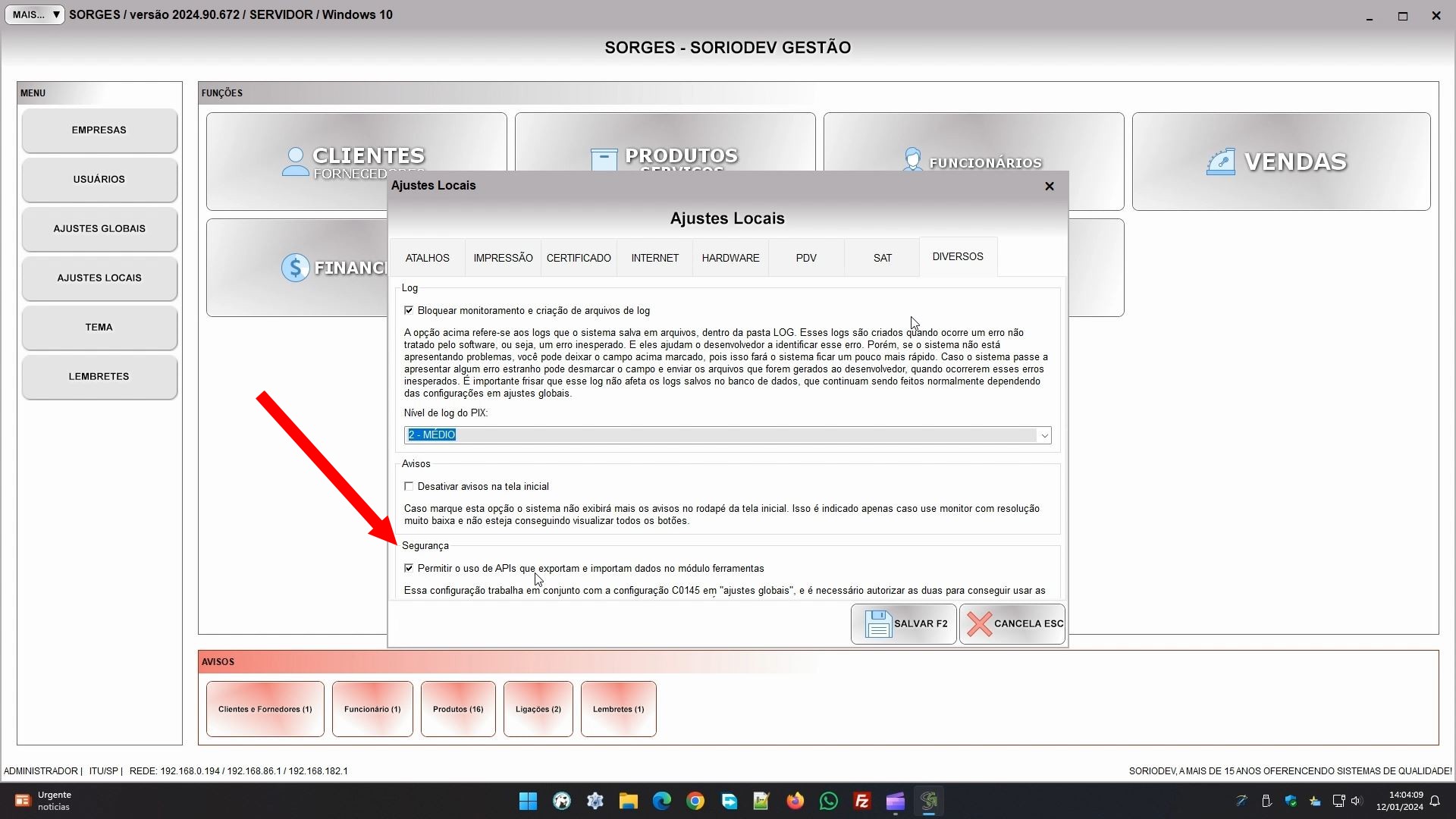Open AJUSTES GLOBAIS from the menu
This screenshot has height=819, width=1456.
pyautogui.click(x=99, y=228)
